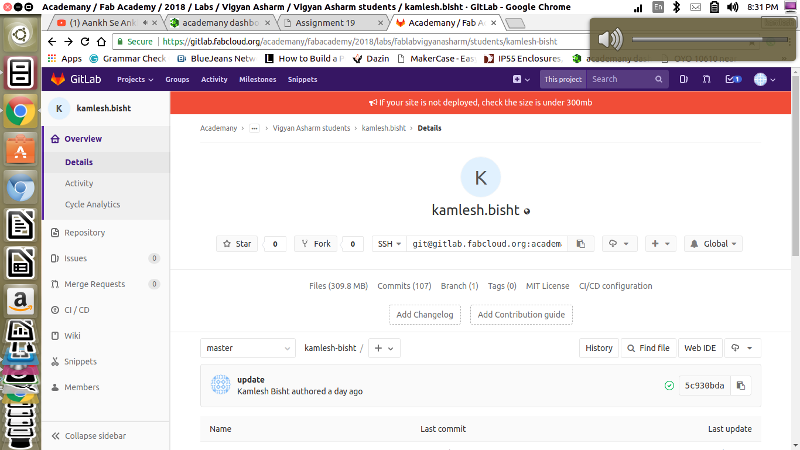The image size is (800, 450).
Task: Open the Todos icon with badge
Action: tap(733, 79)
